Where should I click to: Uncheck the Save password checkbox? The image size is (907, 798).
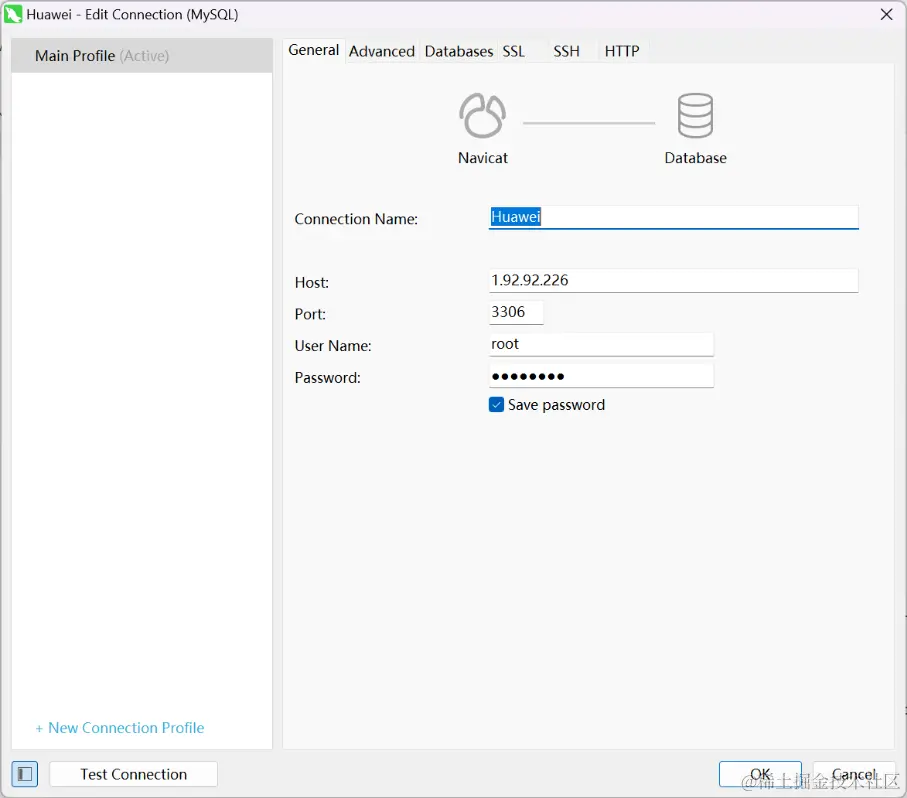(x=496, y=404)
